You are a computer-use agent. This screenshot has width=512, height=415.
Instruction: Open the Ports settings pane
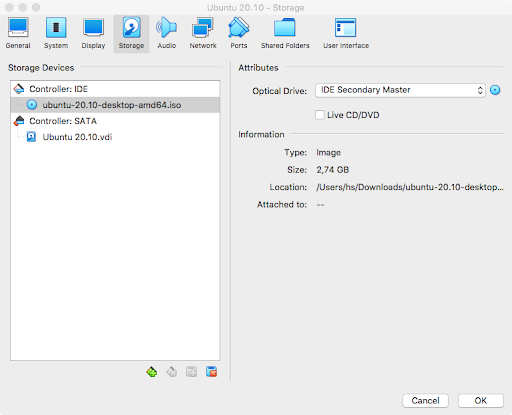(x=239, y=34)
